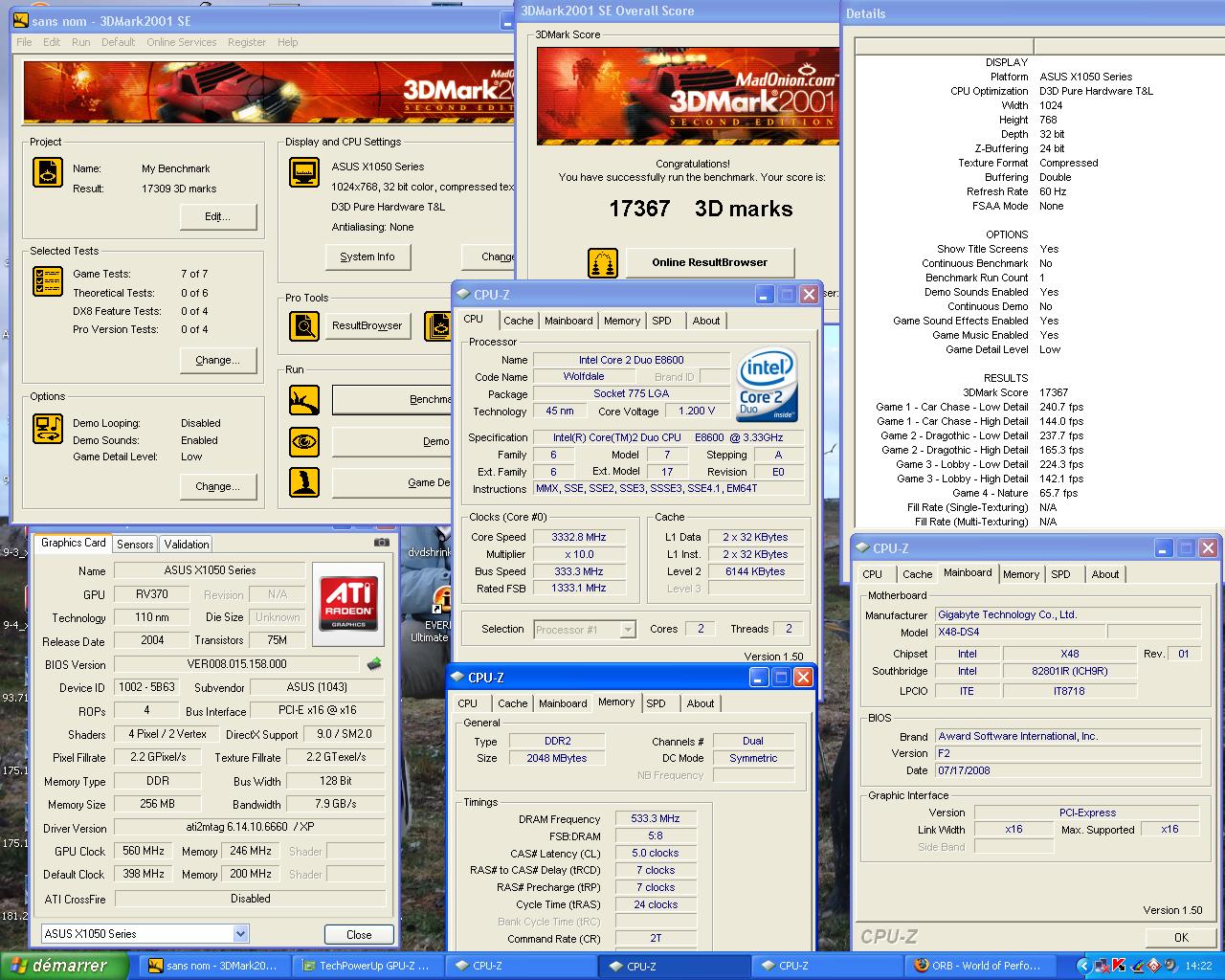Click the DRAM Frequency value 533.3 MHz

pyautogui.click(x=656, y=819)
